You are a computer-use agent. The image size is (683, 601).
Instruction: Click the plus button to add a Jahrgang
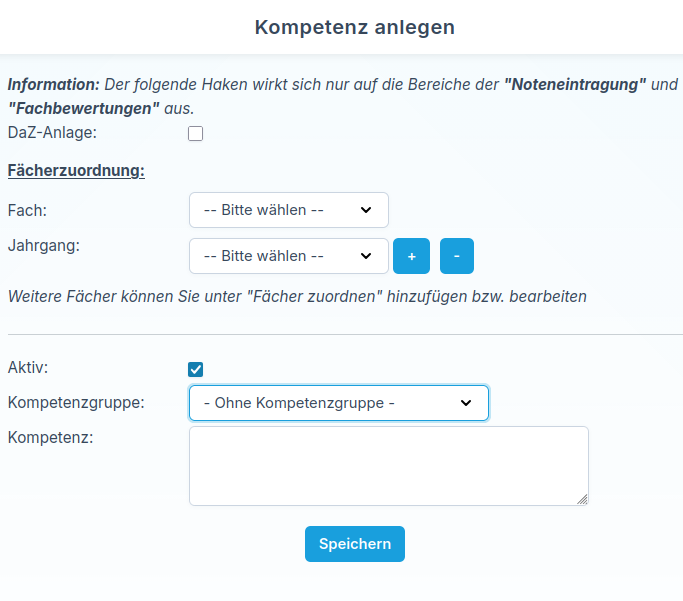tap(411, 256)
